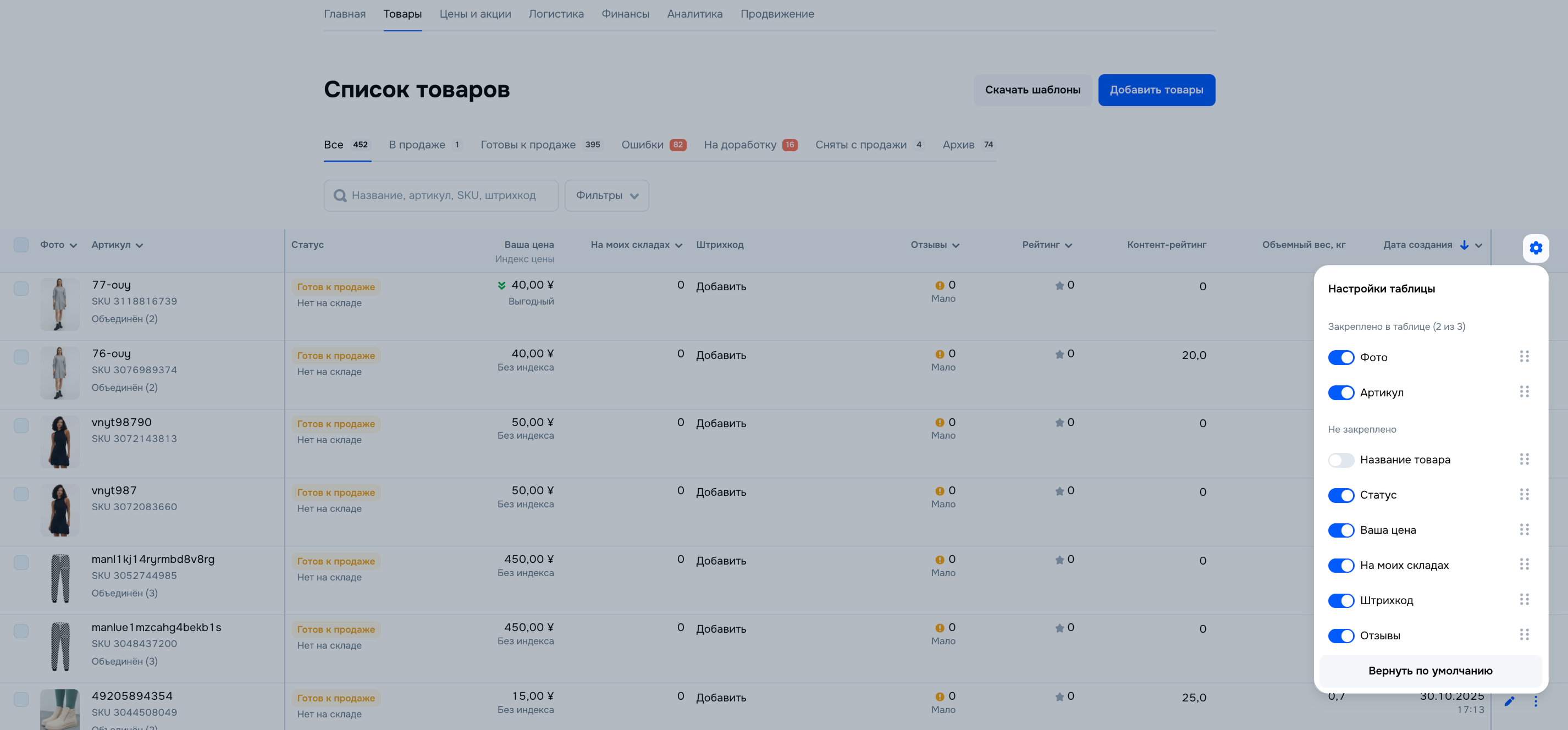The image size is (1568, 730).
Task: Open the На моих складах column dropdown
Action: [x=678, y=245]
